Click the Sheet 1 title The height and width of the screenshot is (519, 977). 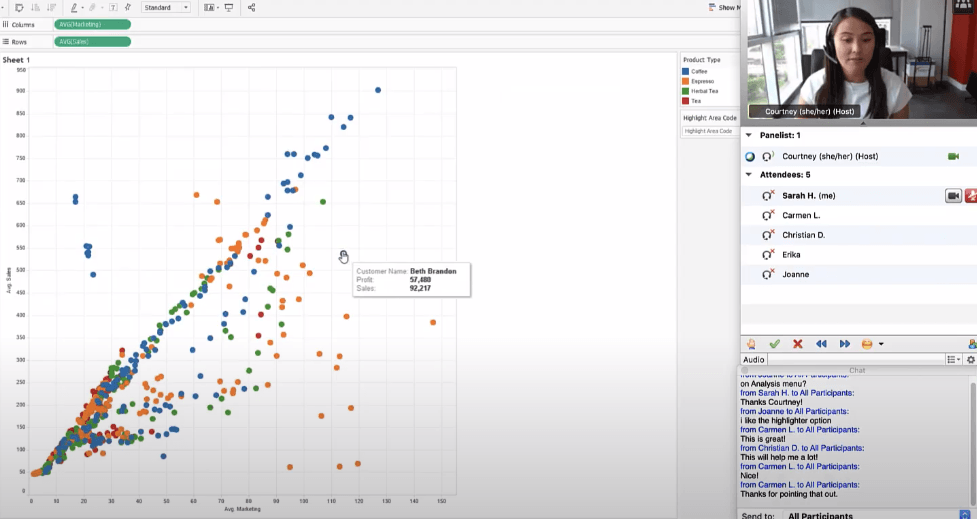tap(16, 60)
